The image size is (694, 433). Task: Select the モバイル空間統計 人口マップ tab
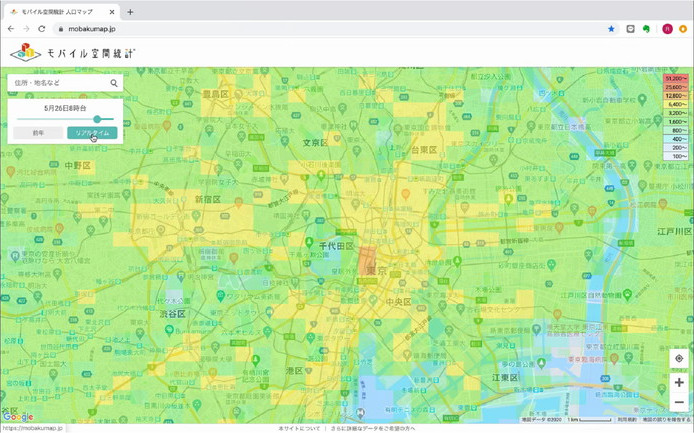62,12
